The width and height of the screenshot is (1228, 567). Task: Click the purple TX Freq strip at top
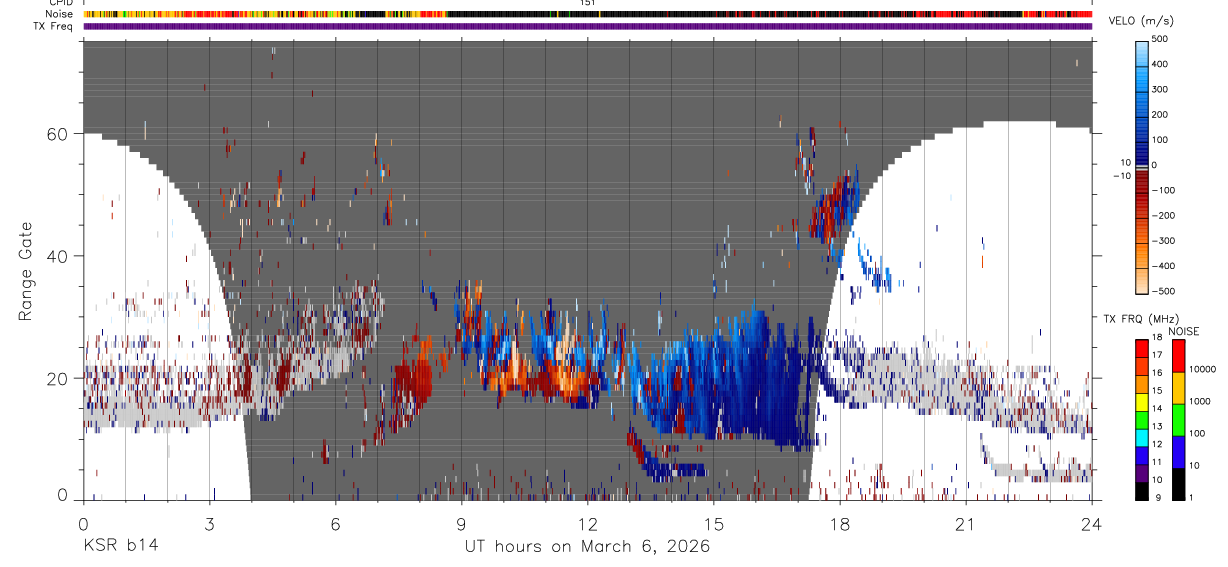(588, 26)
